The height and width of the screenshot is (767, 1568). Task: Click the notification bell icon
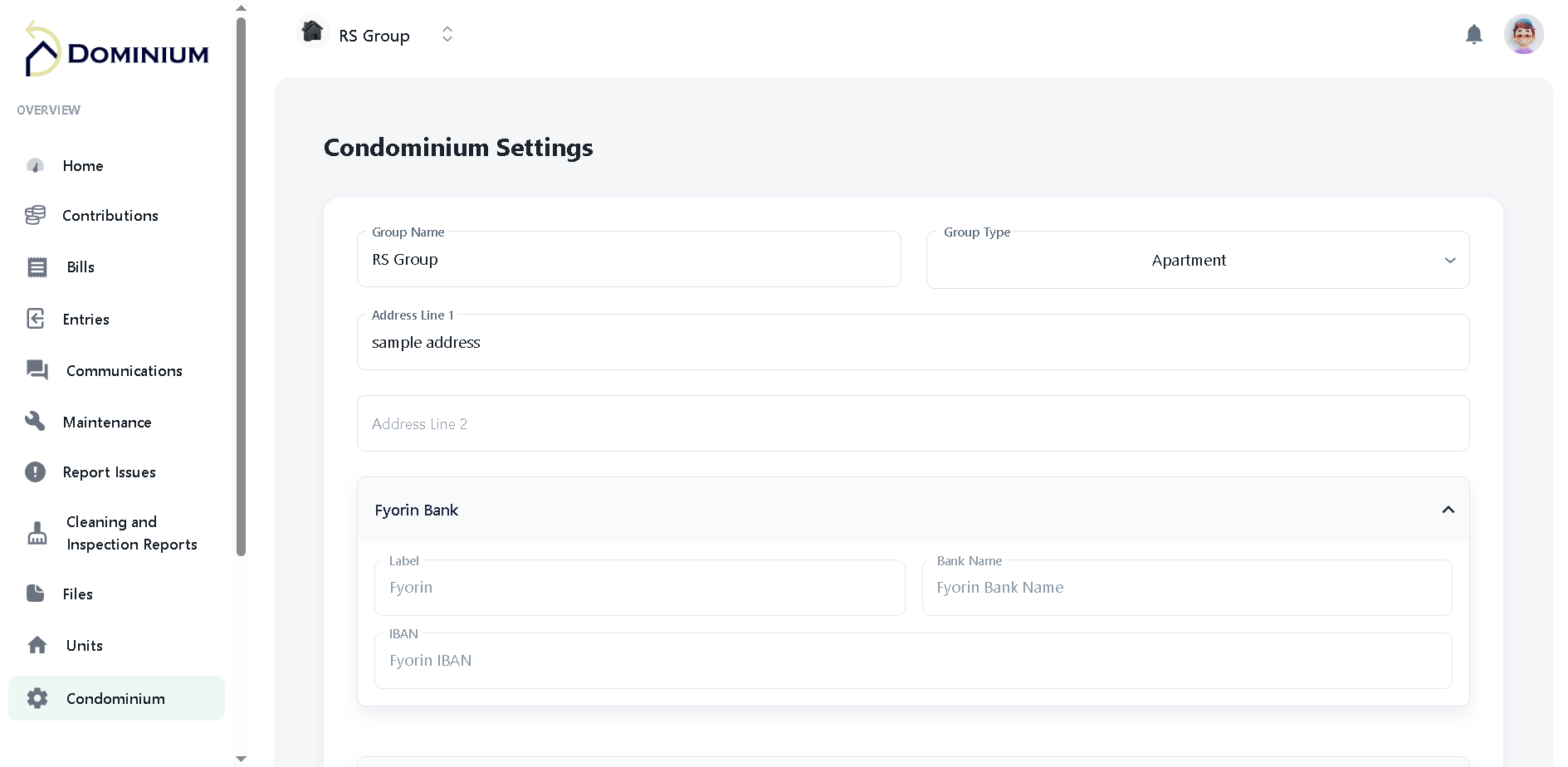(x=1473, y=34)
